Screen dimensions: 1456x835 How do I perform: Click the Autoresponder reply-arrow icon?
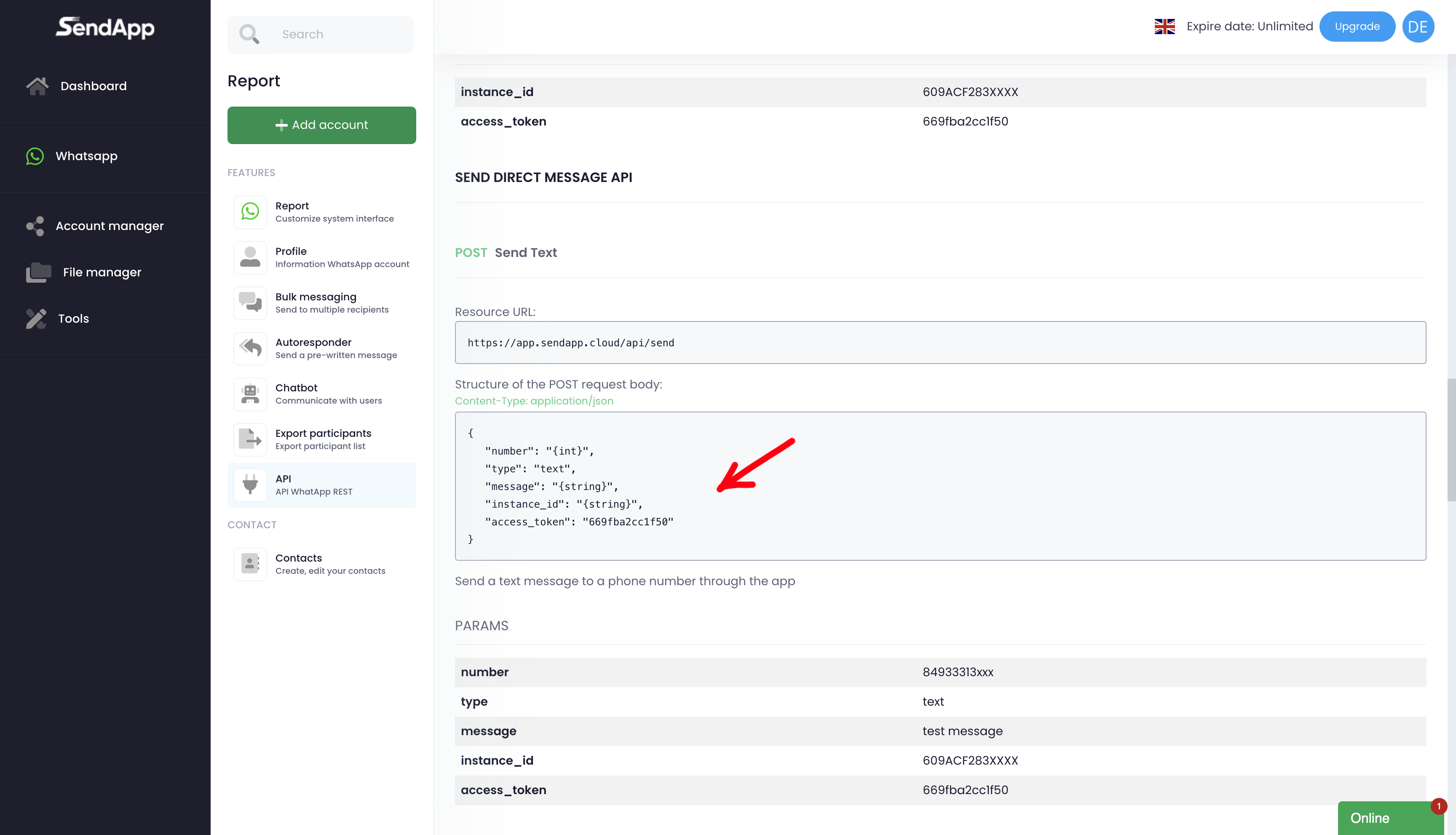point(250,348)
